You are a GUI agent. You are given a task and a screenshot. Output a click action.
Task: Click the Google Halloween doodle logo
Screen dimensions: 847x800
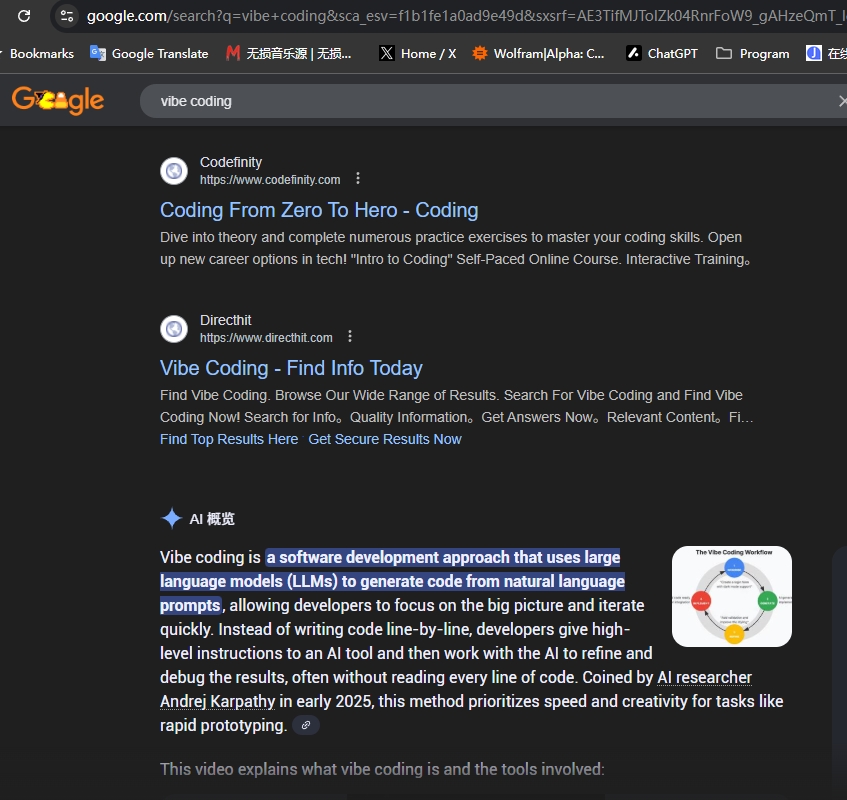tap(58, 100)
